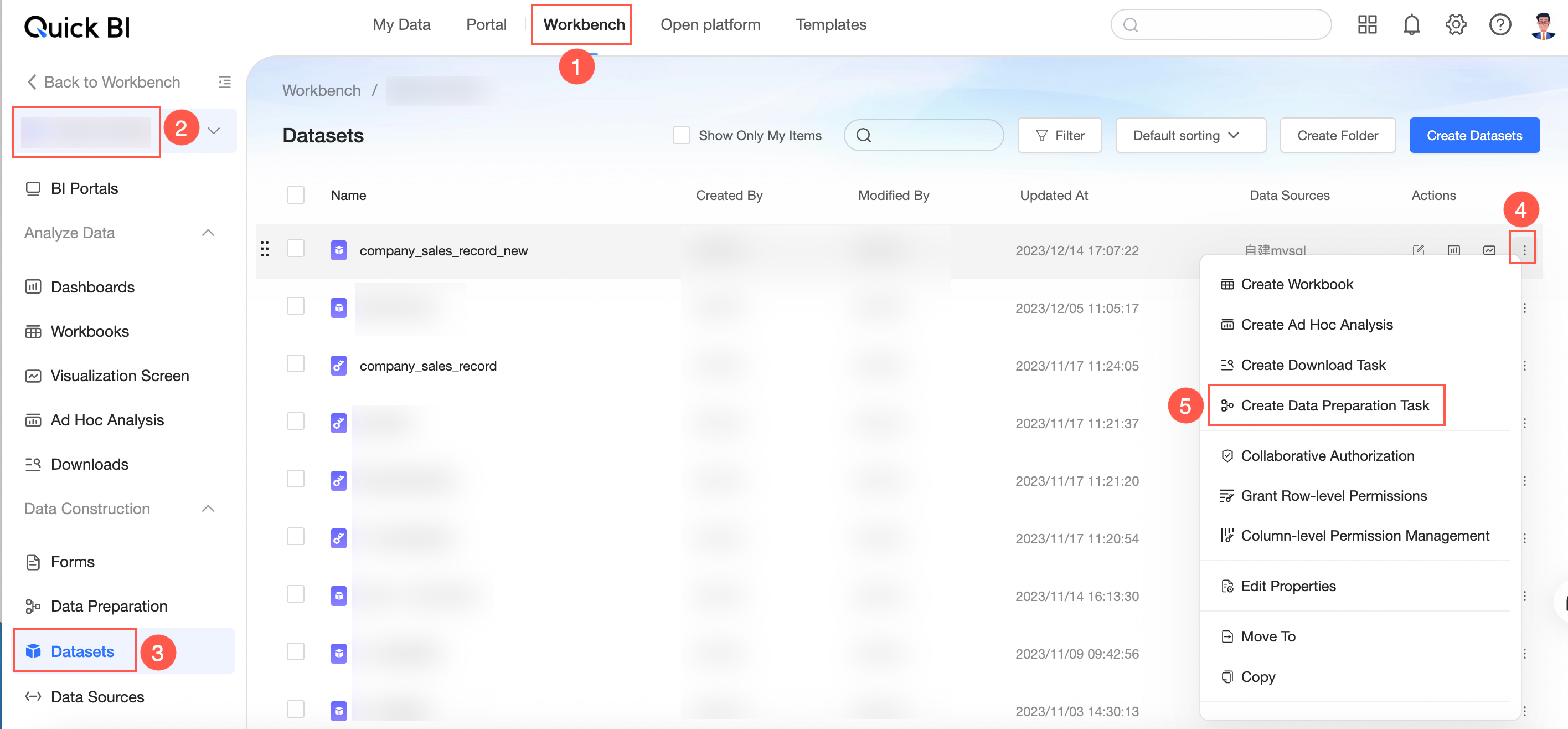Image resolution: width=1568 pixels, height=729 pixels.
Task: Open the help question mark icon
Action: 1499,25
